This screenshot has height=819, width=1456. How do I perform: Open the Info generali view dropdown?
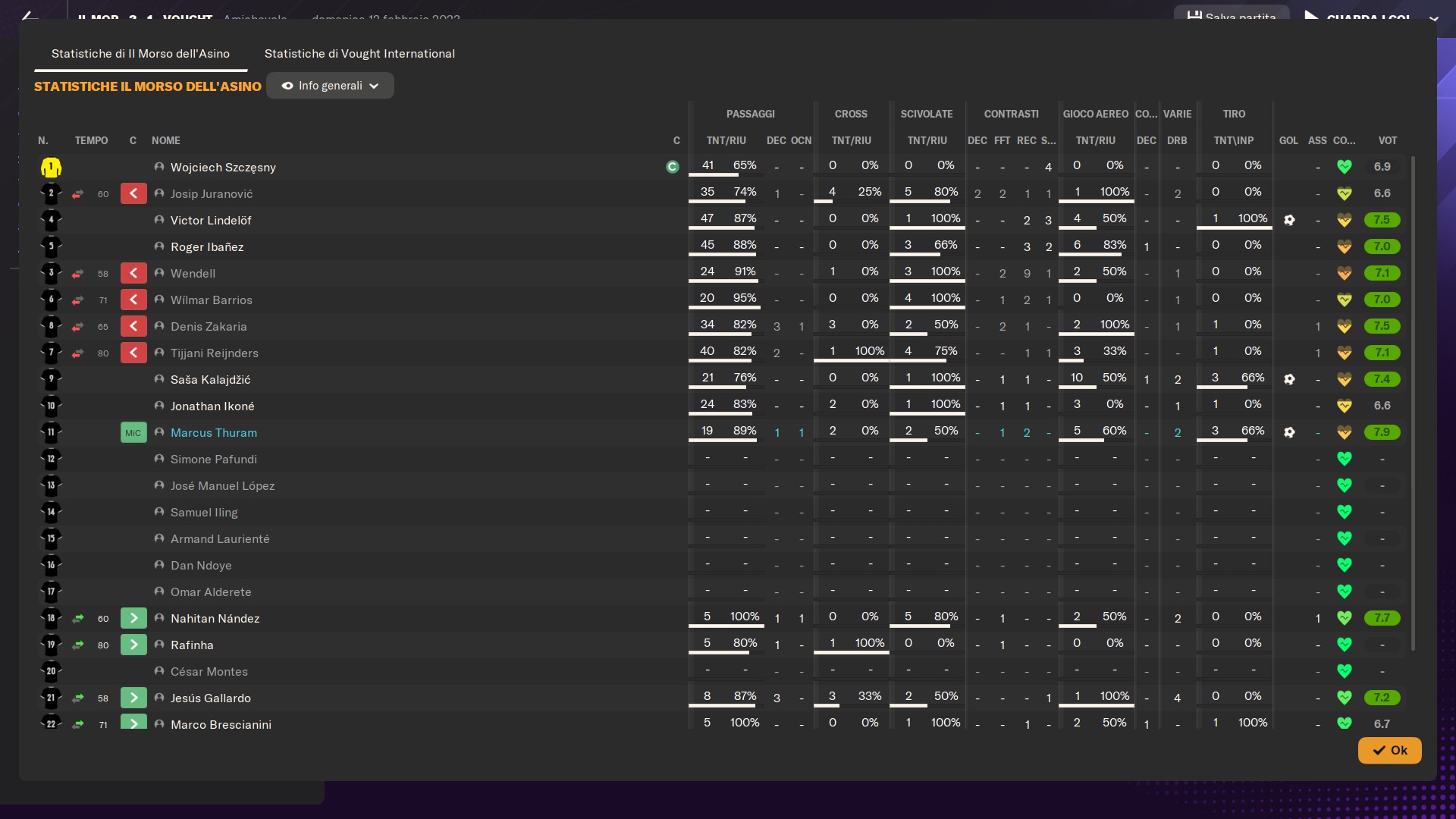pyautogui.click(x=330, y=86)
